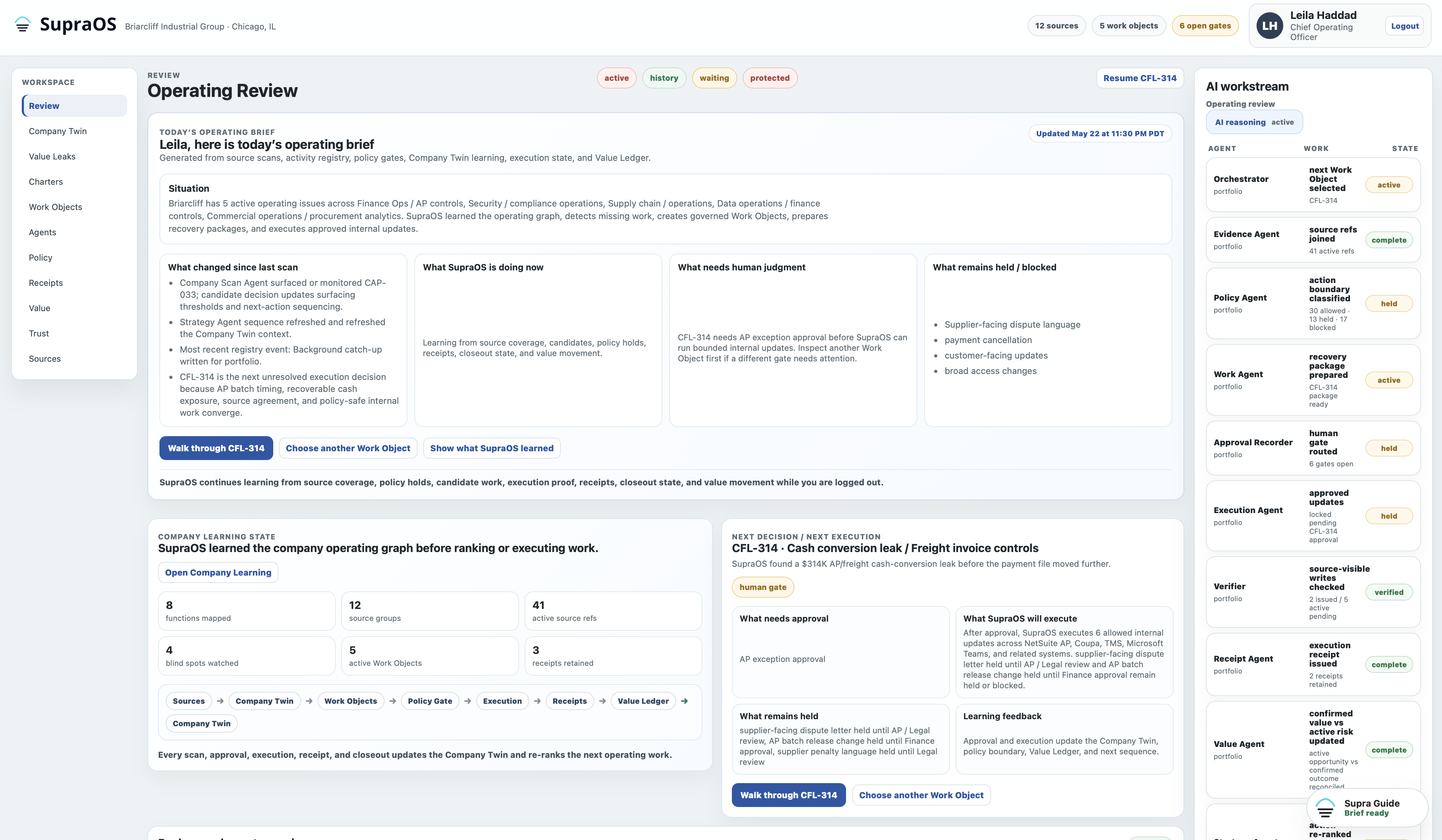The image size is (1442, 840).
Task: Click the 5 active Work Objects tile
Action: (430, 656)
